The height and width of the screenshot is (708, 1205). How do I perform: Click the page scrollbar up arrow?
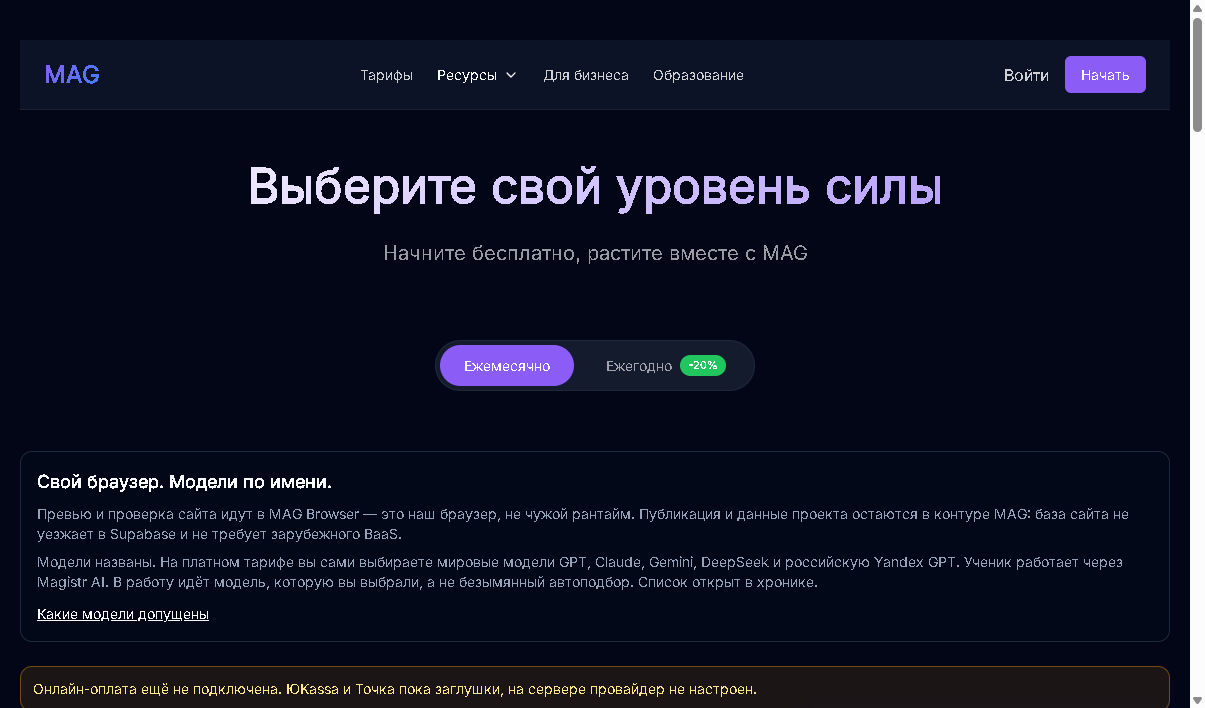[x=1197, y=8]
